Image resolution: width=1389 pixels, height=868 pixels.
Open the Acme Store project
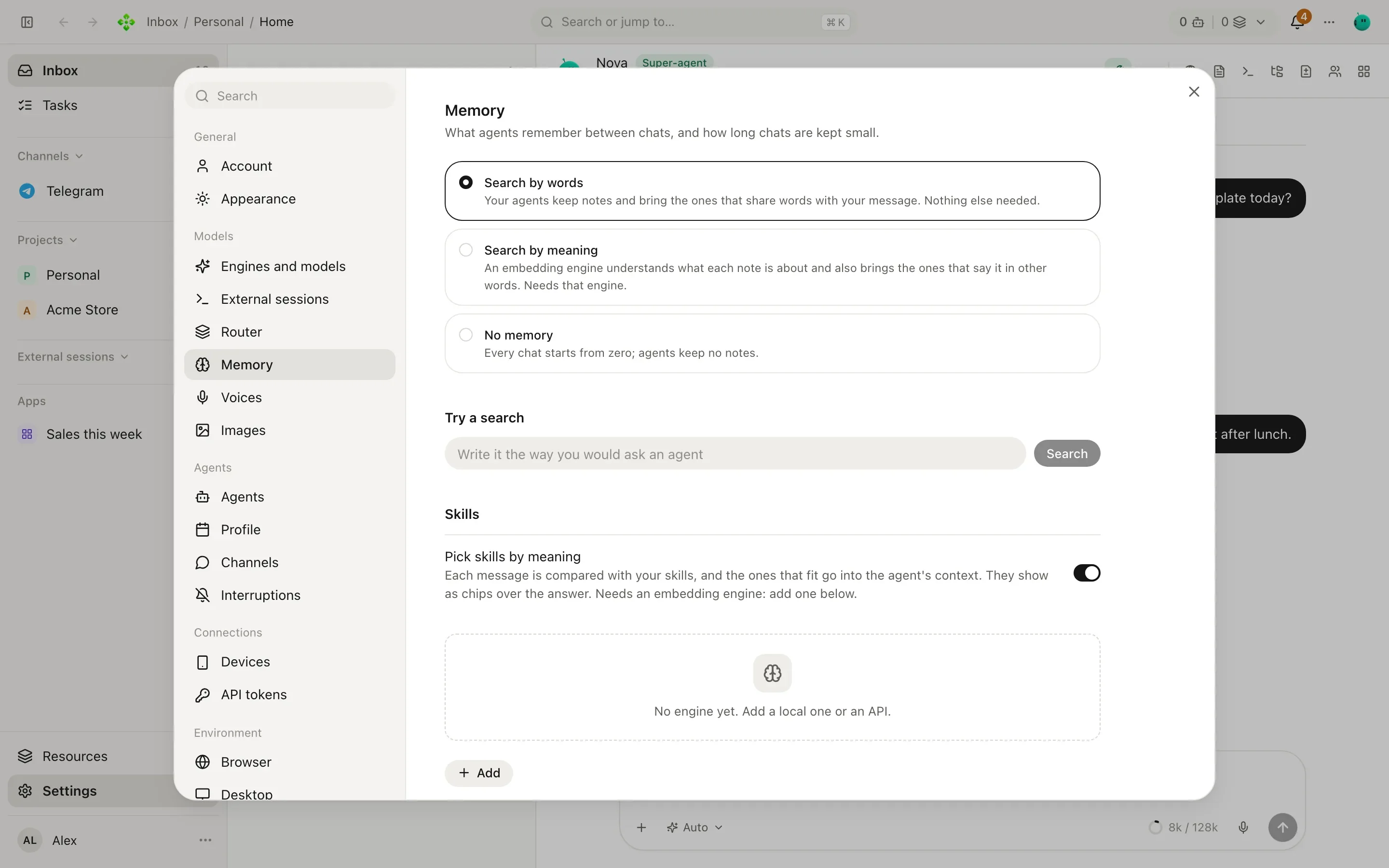(82, 310)
